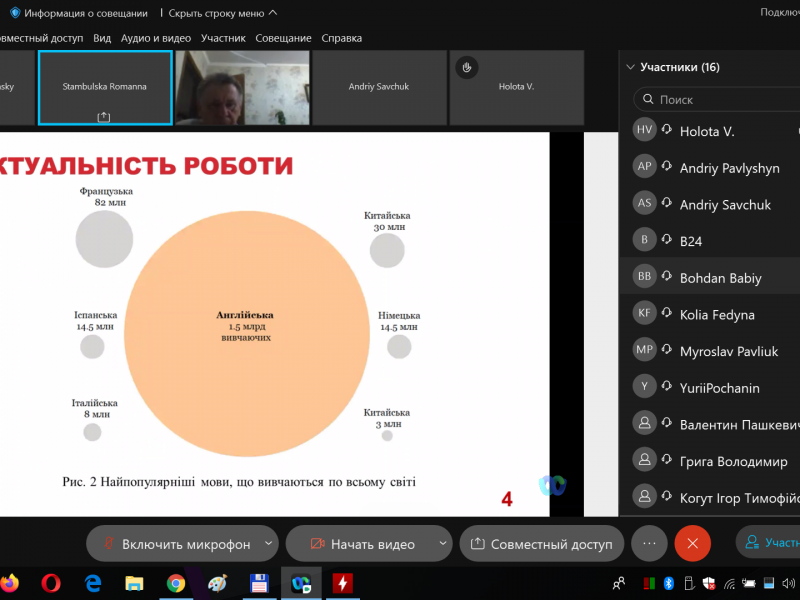Click the Webex app icon in the taskbar

point(301,583)
